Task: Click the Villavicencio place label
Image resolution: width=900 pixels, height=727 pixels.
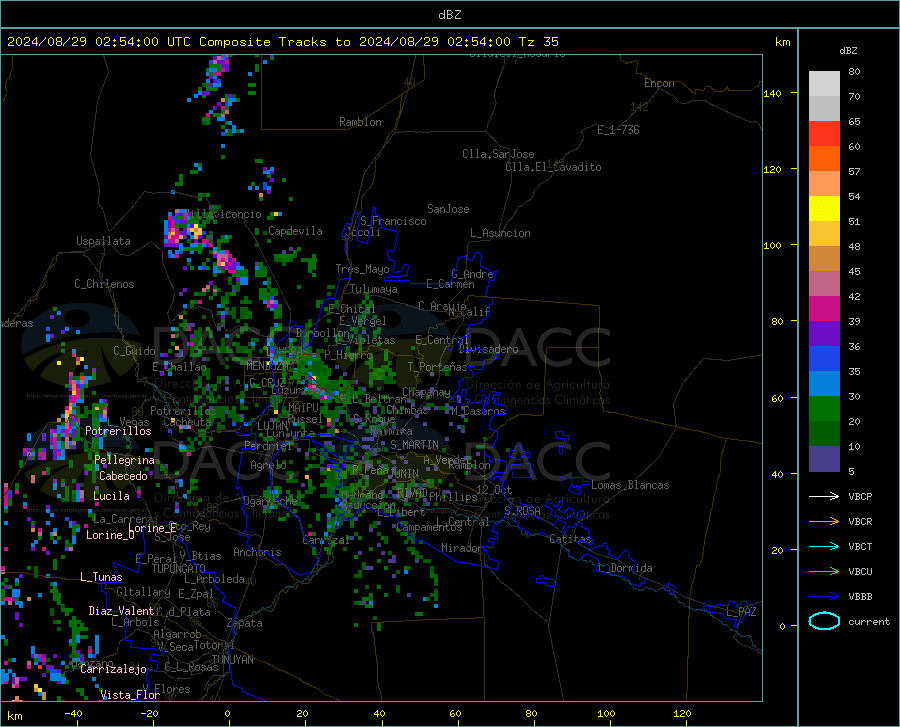Action: coord(223,214)
